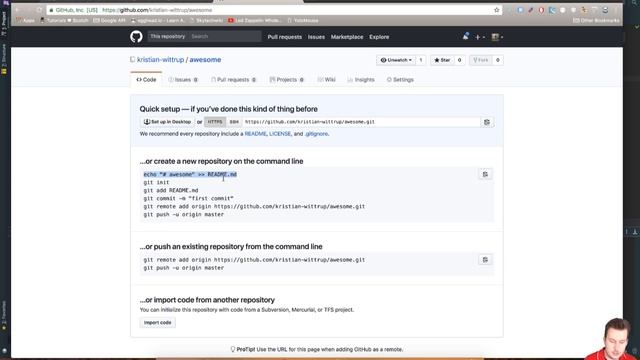Click 'git commit -m "first commit"' line
Screen dimensions: 640x360
pyautogui.click(x=189, y=198)
